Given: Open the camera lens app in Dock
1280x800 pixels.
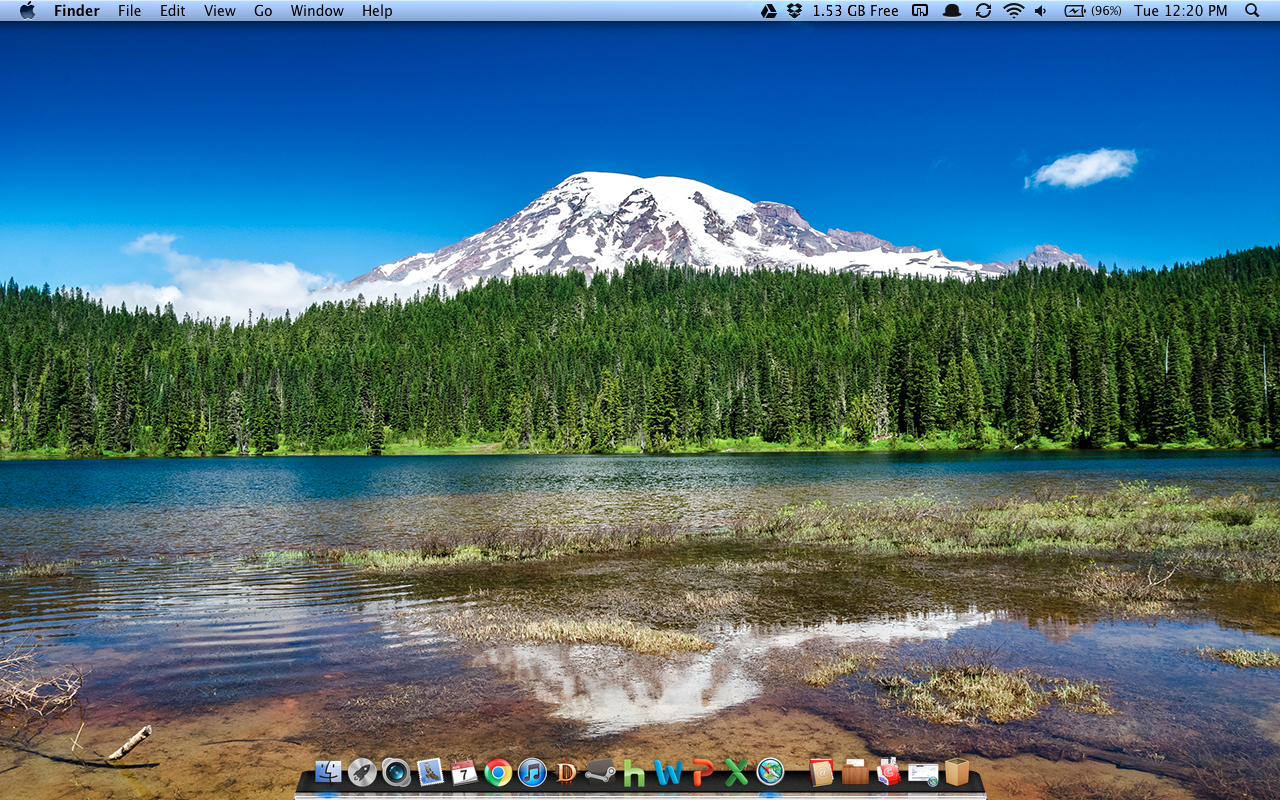Looking at the screenshot, I should 396,772.
